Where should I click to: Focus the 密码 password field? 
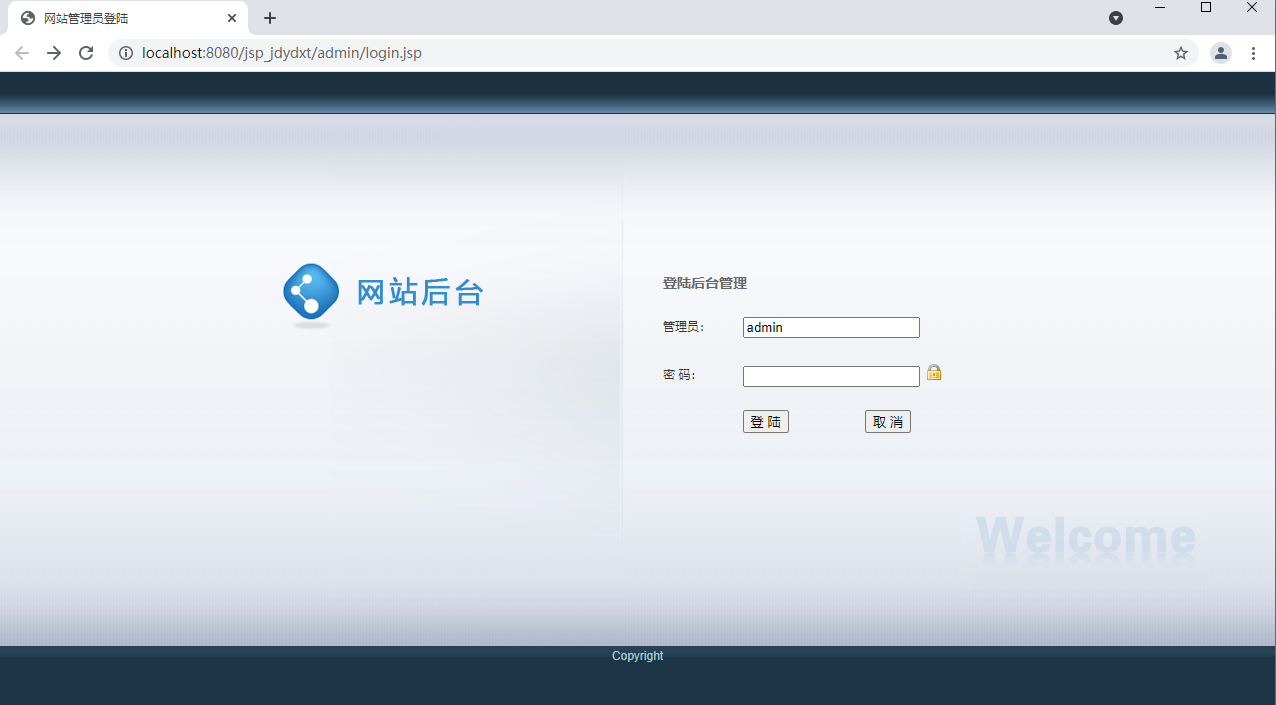831,376
